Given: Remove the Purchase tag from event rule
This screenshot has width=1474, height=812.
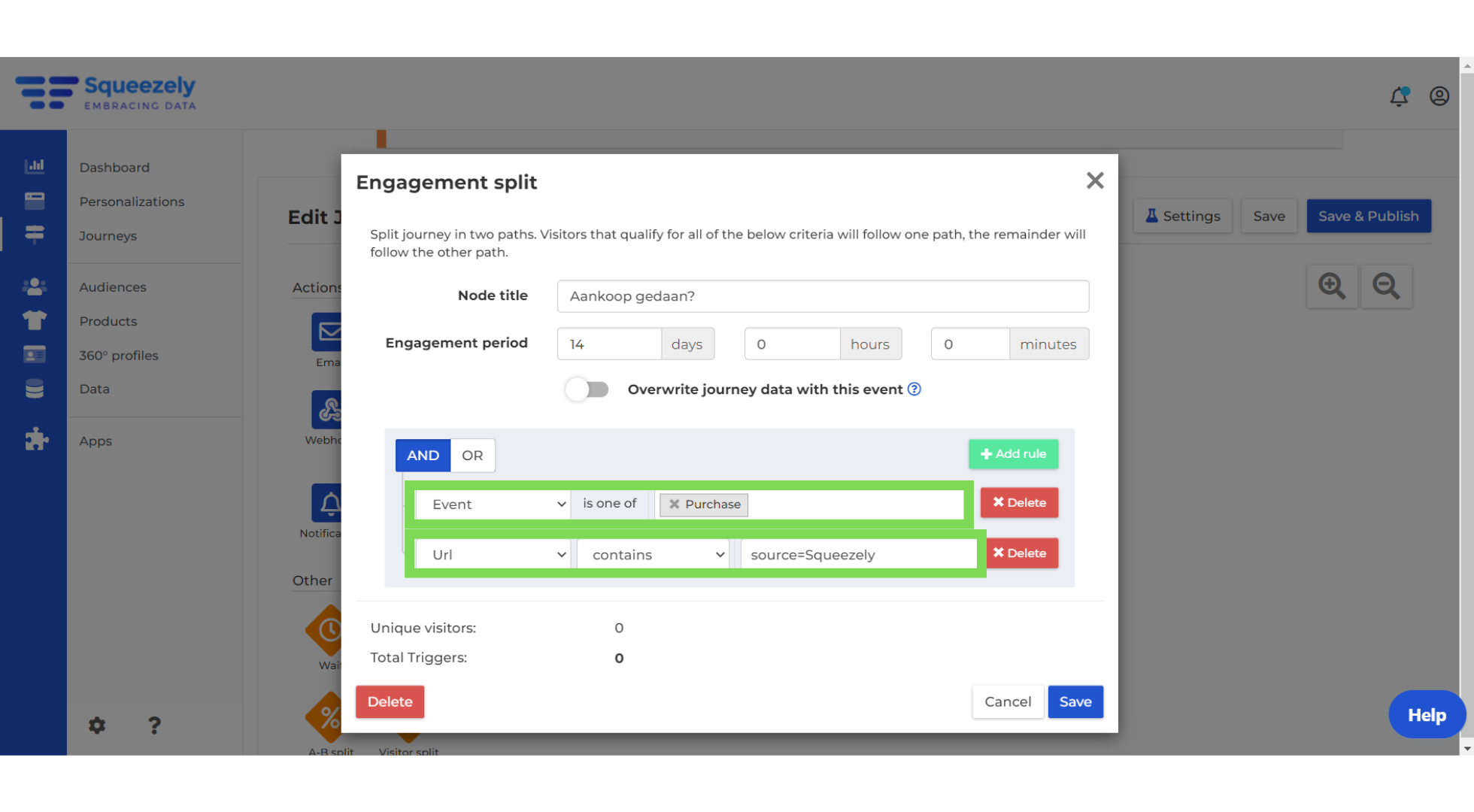Looking at the screenshot, I should tap(675, 504).
